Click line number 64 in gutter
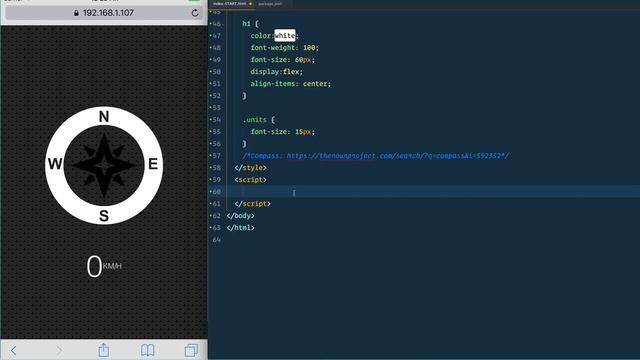This screenshot has width=640, height=360. (x=216, y=240)
